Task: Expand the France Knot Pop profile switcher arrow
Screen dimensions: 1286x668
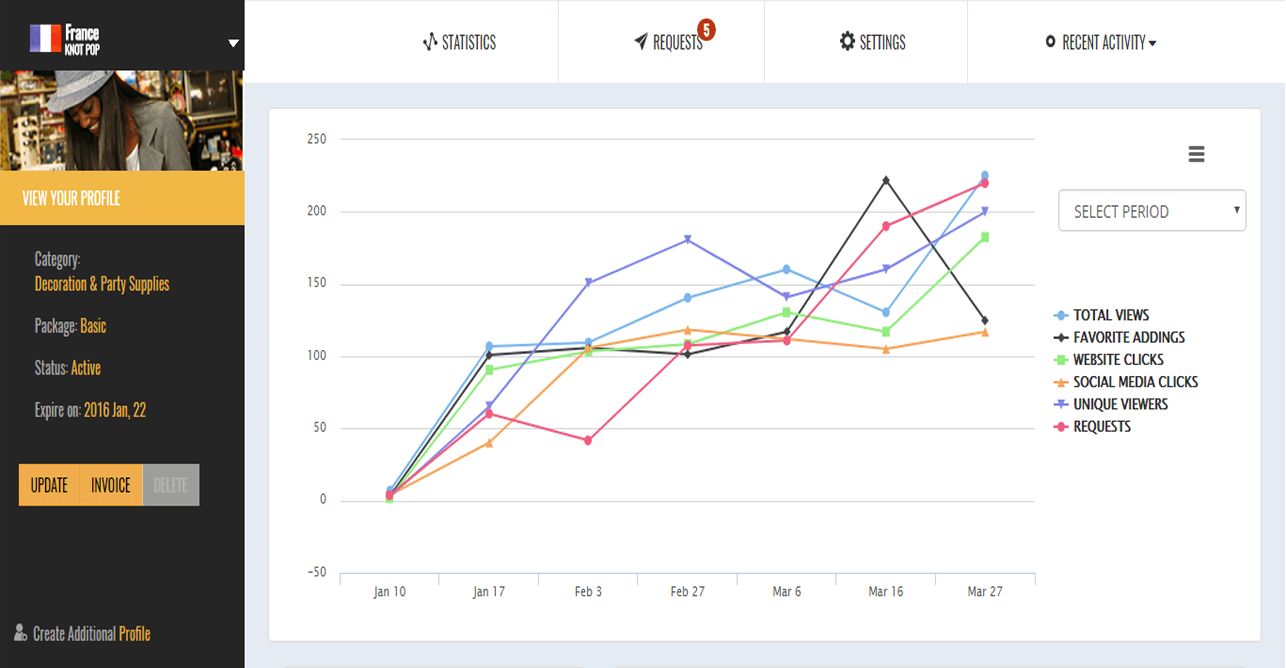Action: pos(233,43)
